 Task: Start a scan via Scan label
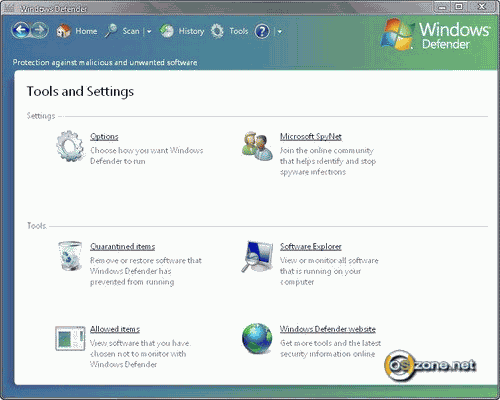pyautogui.click(x=131, y=31)
